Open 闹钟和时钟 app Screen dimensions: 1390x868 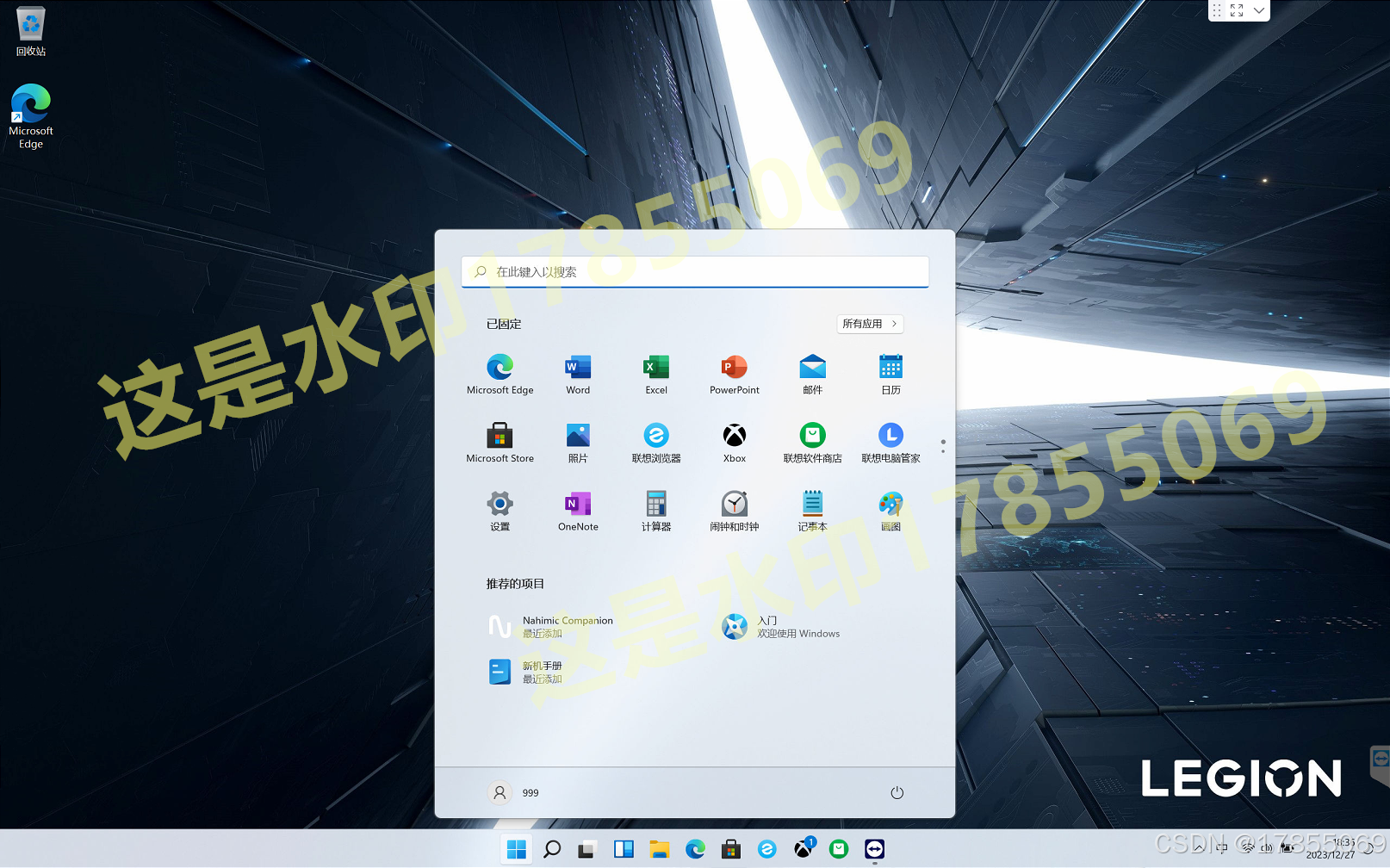pyautogui.click(x=735, y=511)
